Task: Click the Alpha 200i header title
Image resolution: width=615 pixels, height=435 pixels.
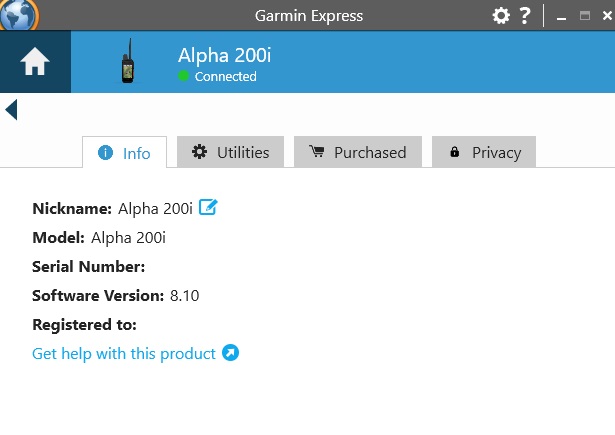Action: 224,54
